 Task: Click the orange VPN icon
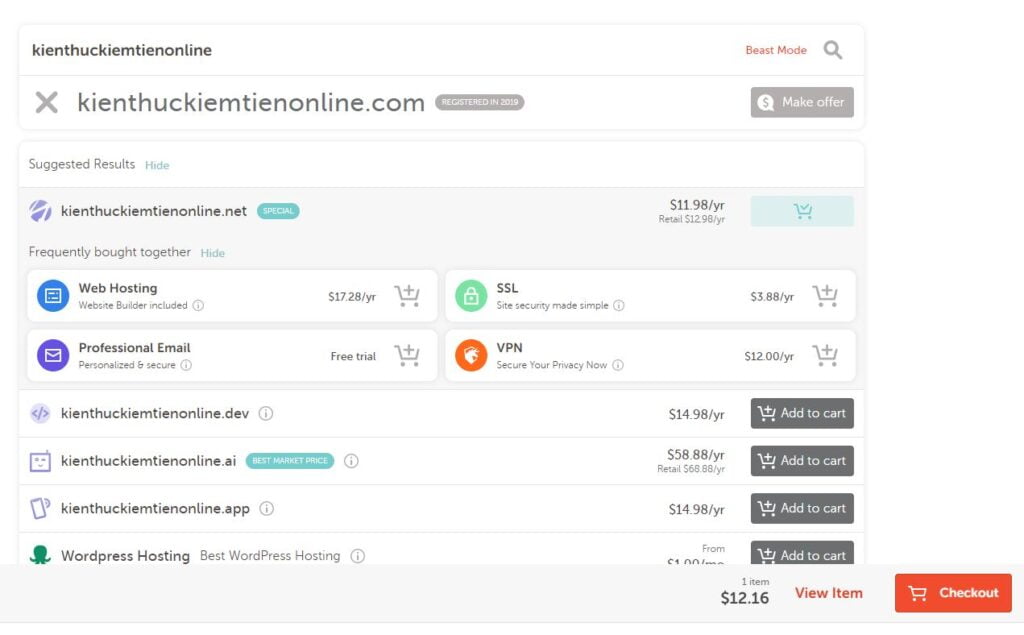471,355
